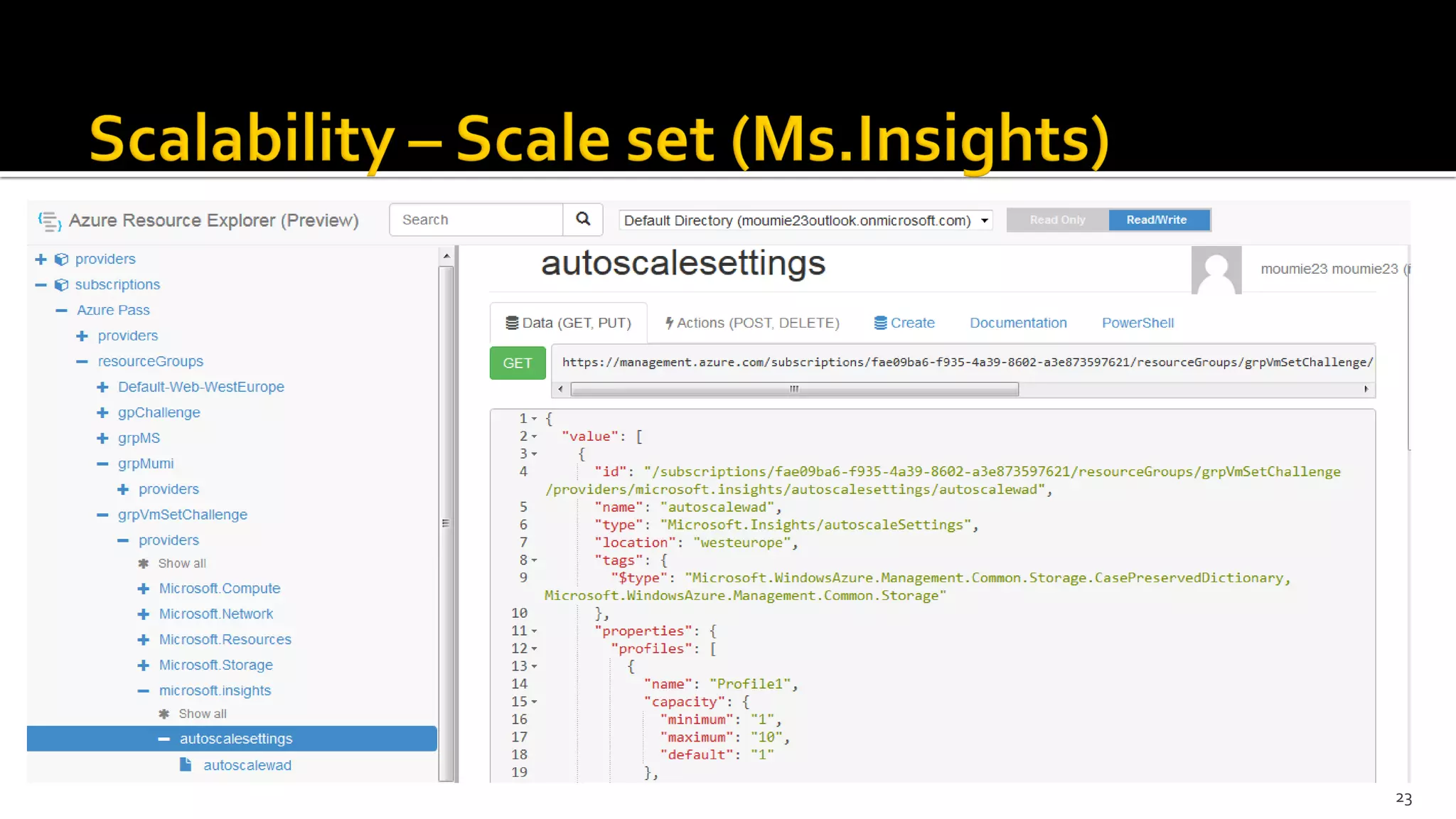Collapse the grpMumi resource group

tap(103, 464)
